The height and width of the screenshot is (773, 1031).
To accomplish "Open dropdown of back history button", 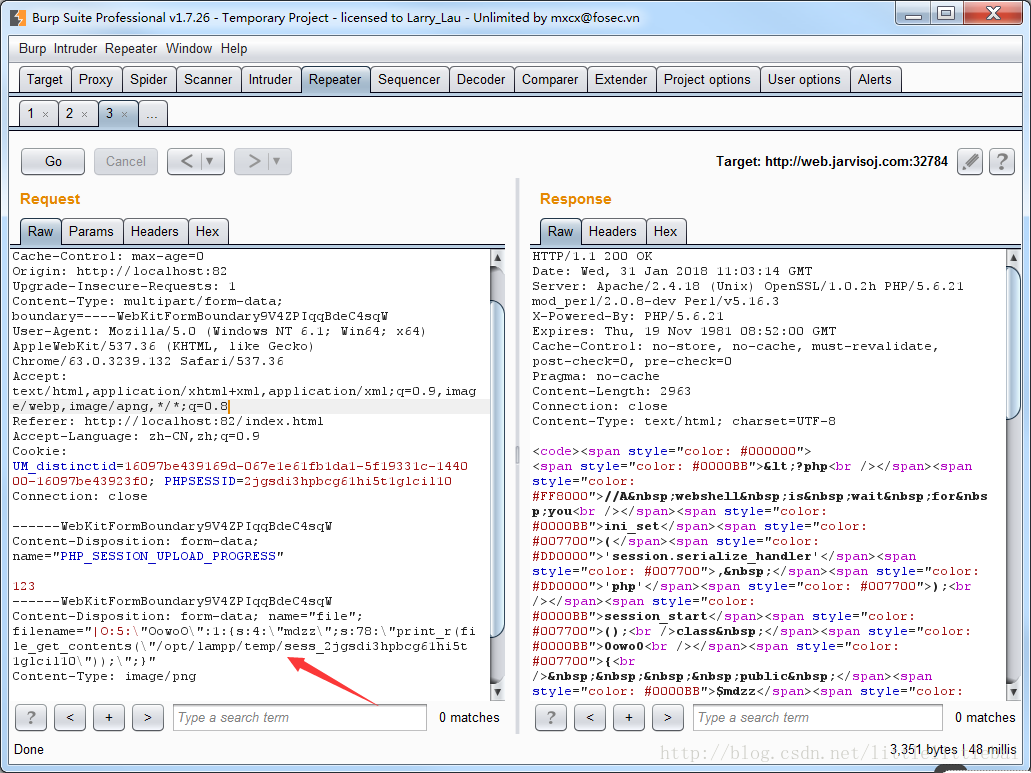I will [x=210, y=161].
